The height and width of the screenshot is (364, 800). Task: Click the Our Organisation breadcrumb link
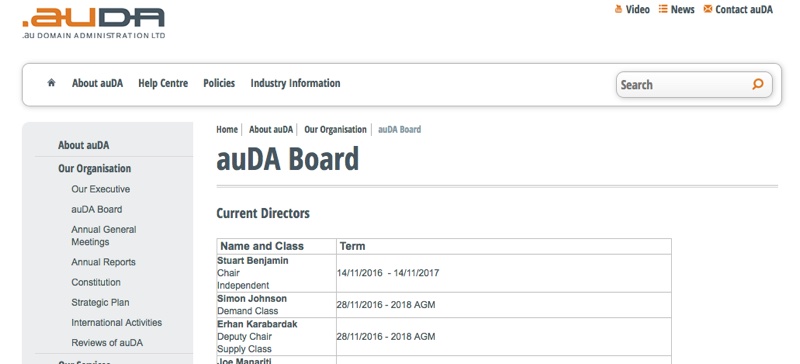coord(335,130)
